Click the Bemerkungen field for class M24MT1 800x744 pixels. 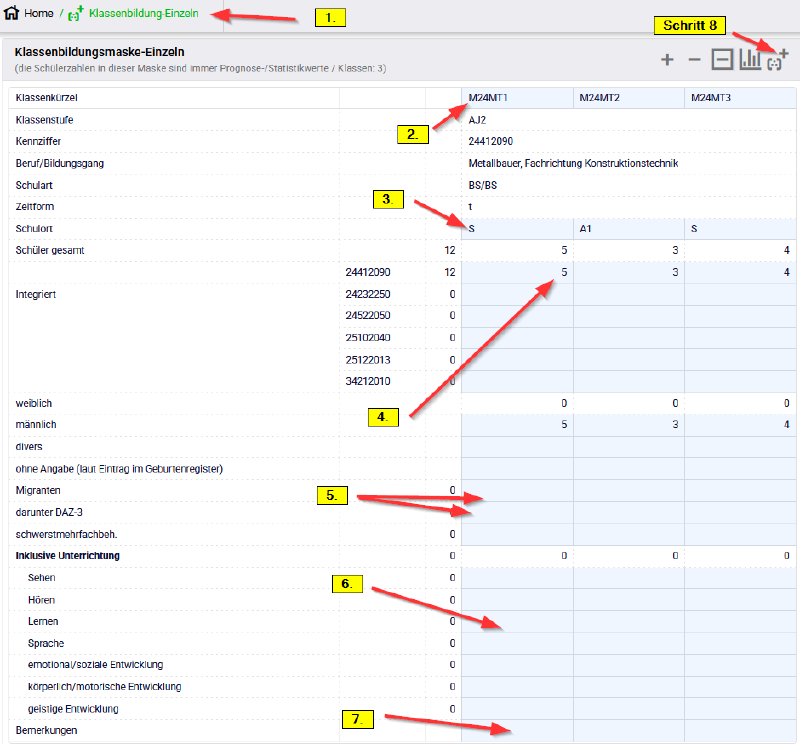pos(516,731)
